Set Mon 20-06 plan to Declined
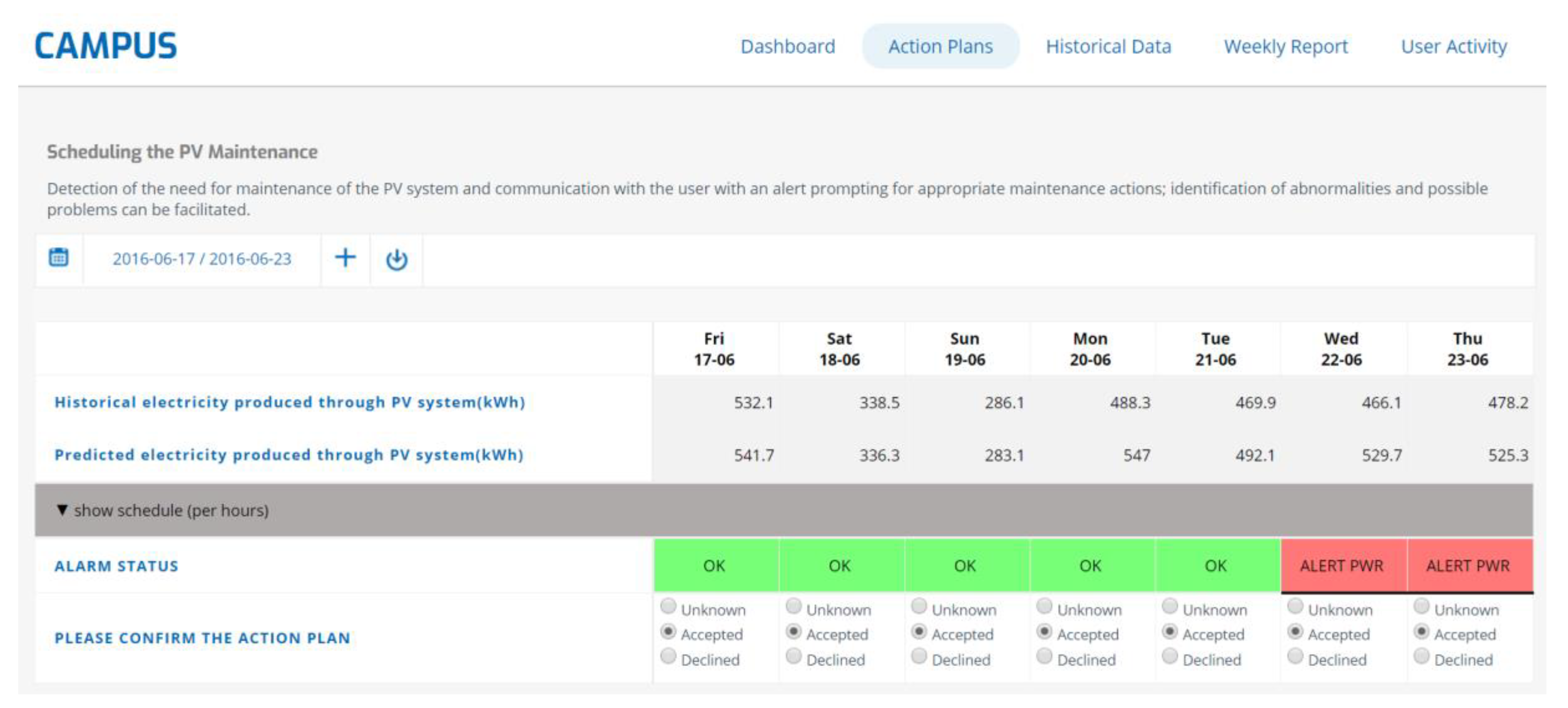 coord(1044,656)
